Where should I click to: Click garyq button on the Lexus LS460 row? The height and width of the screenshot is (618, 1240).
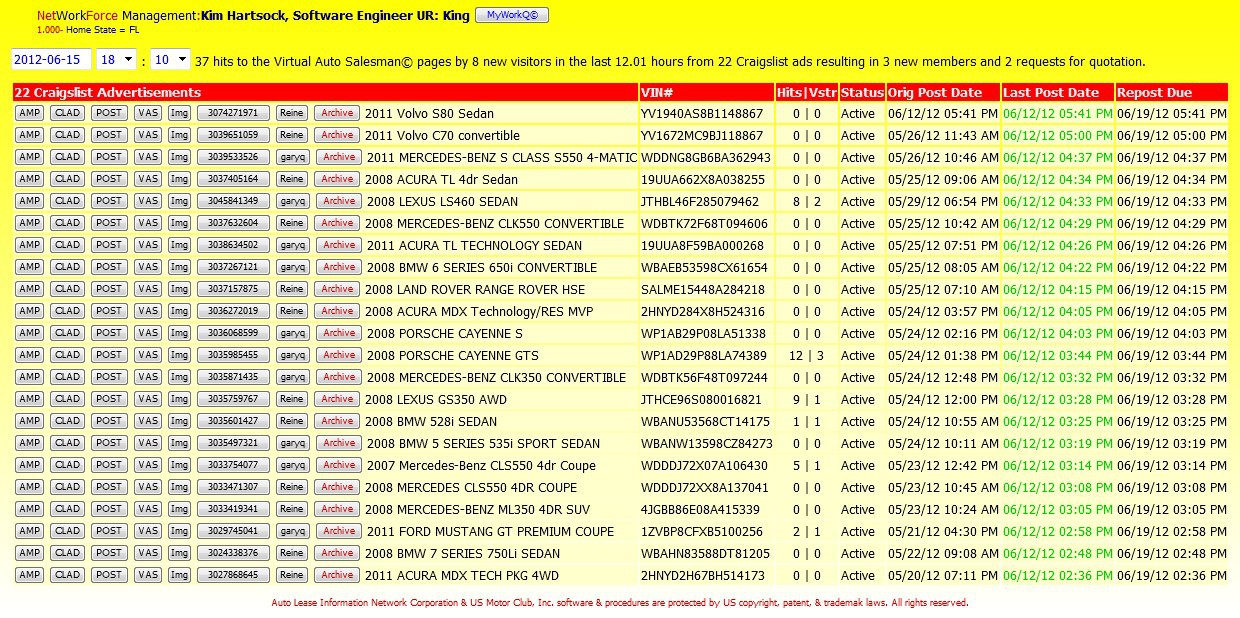pos(292,201)
